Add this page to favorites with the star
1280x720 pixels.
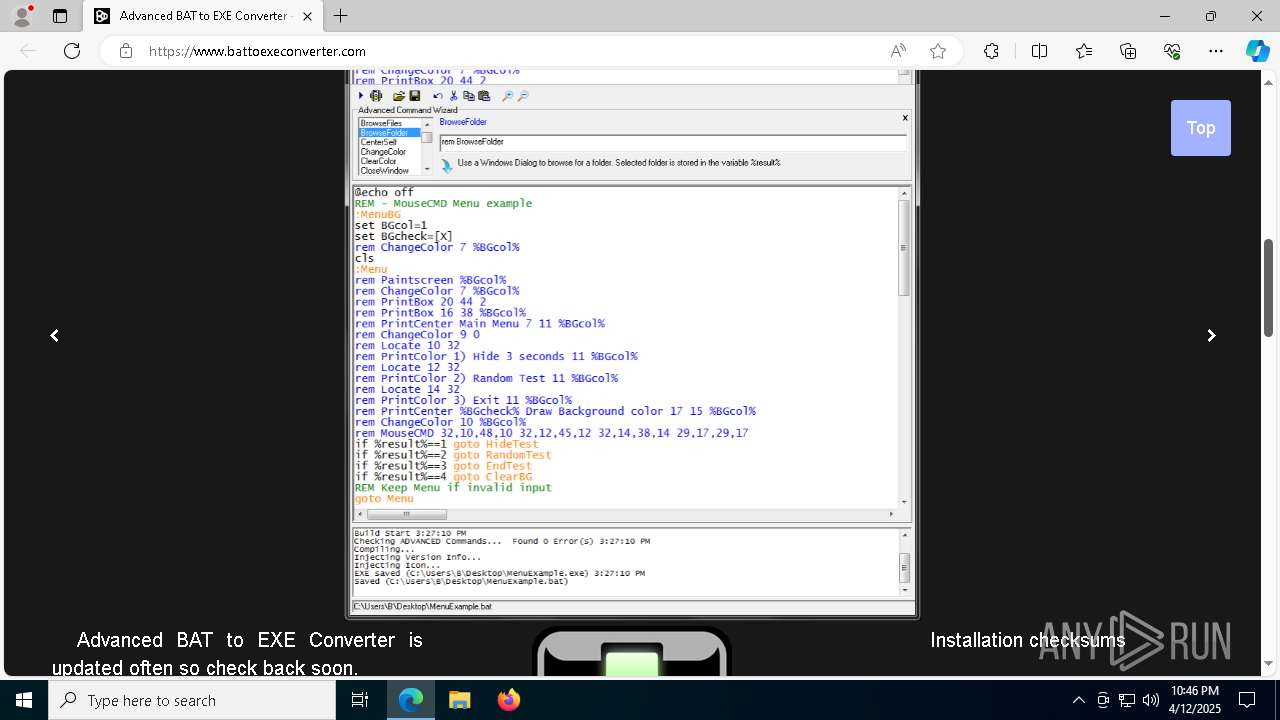click(x=938, y=51)
